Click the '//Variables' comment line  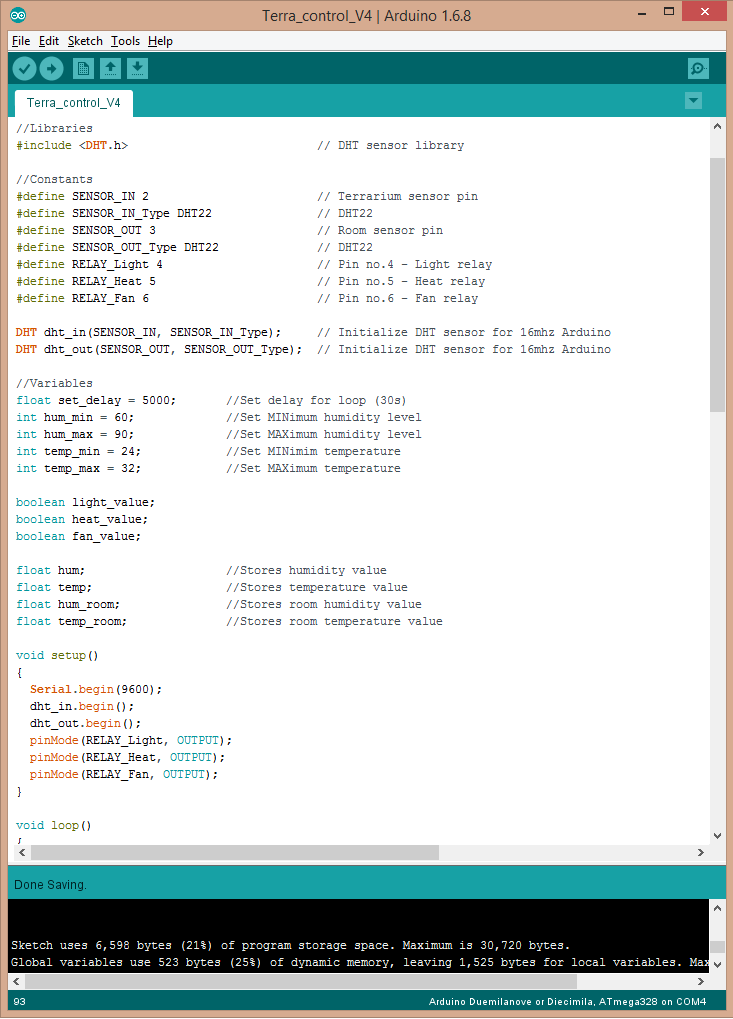click(x=55, y=383)
